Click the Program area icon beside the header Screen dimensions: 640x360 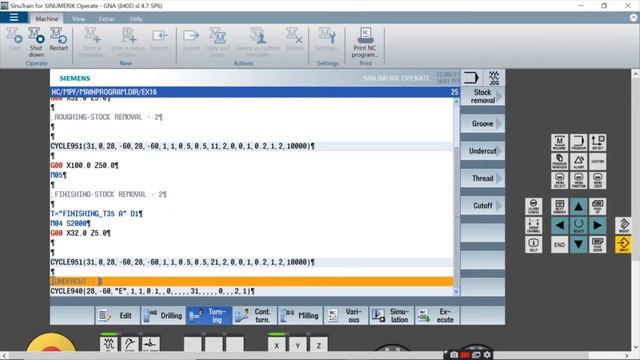tap(471, 78)
